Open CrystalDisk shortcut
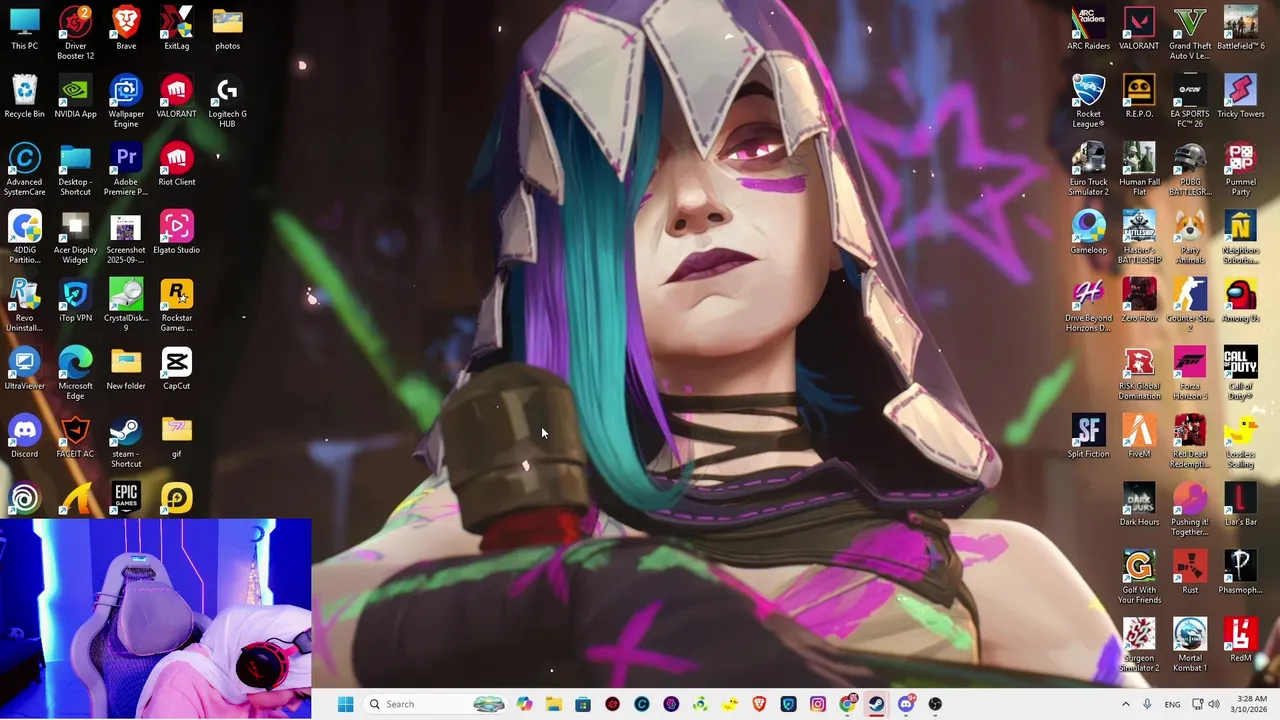The image size is (1280, 720). coord(126,305)
